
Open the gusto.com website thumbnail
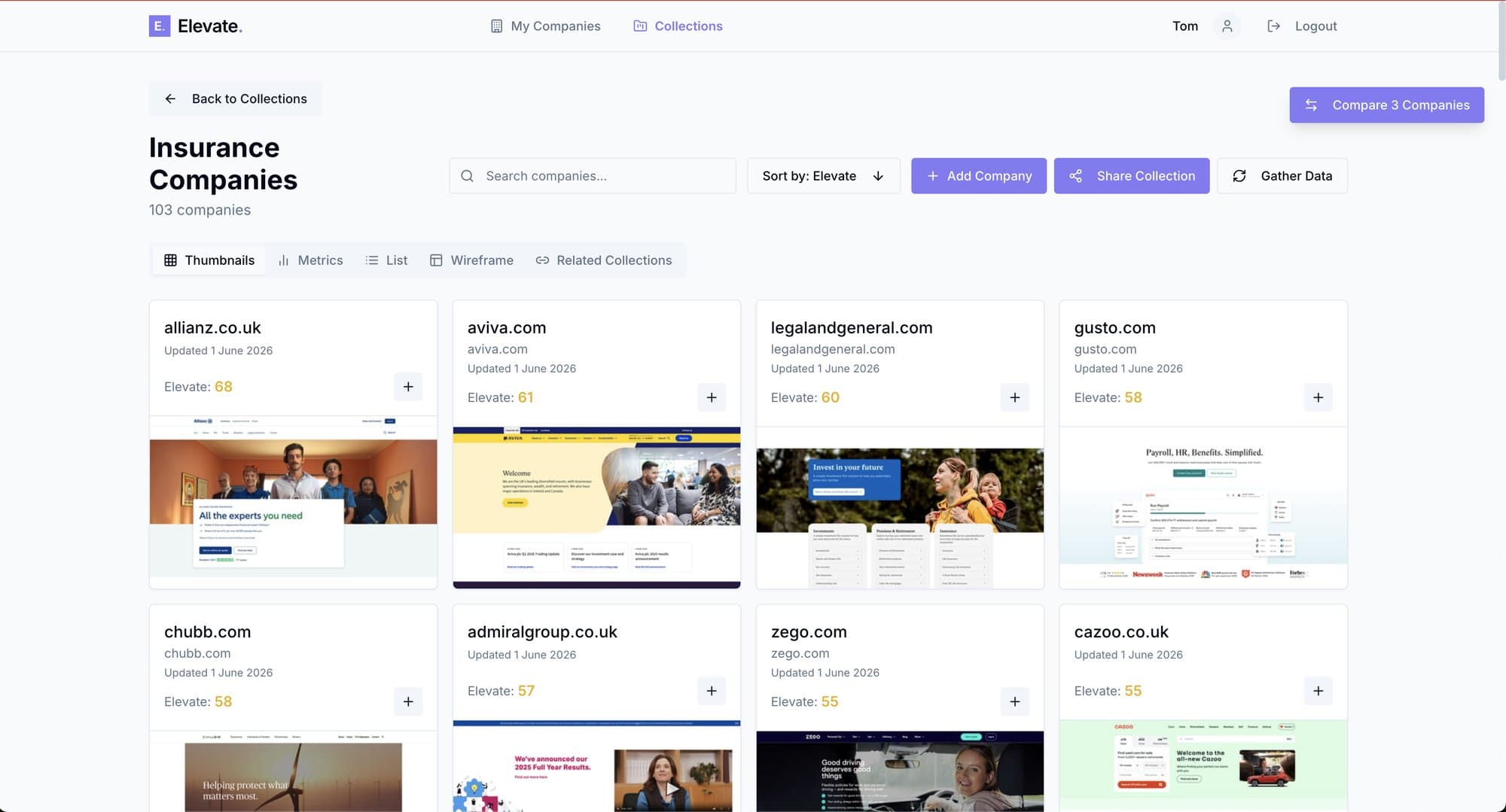1204,507
